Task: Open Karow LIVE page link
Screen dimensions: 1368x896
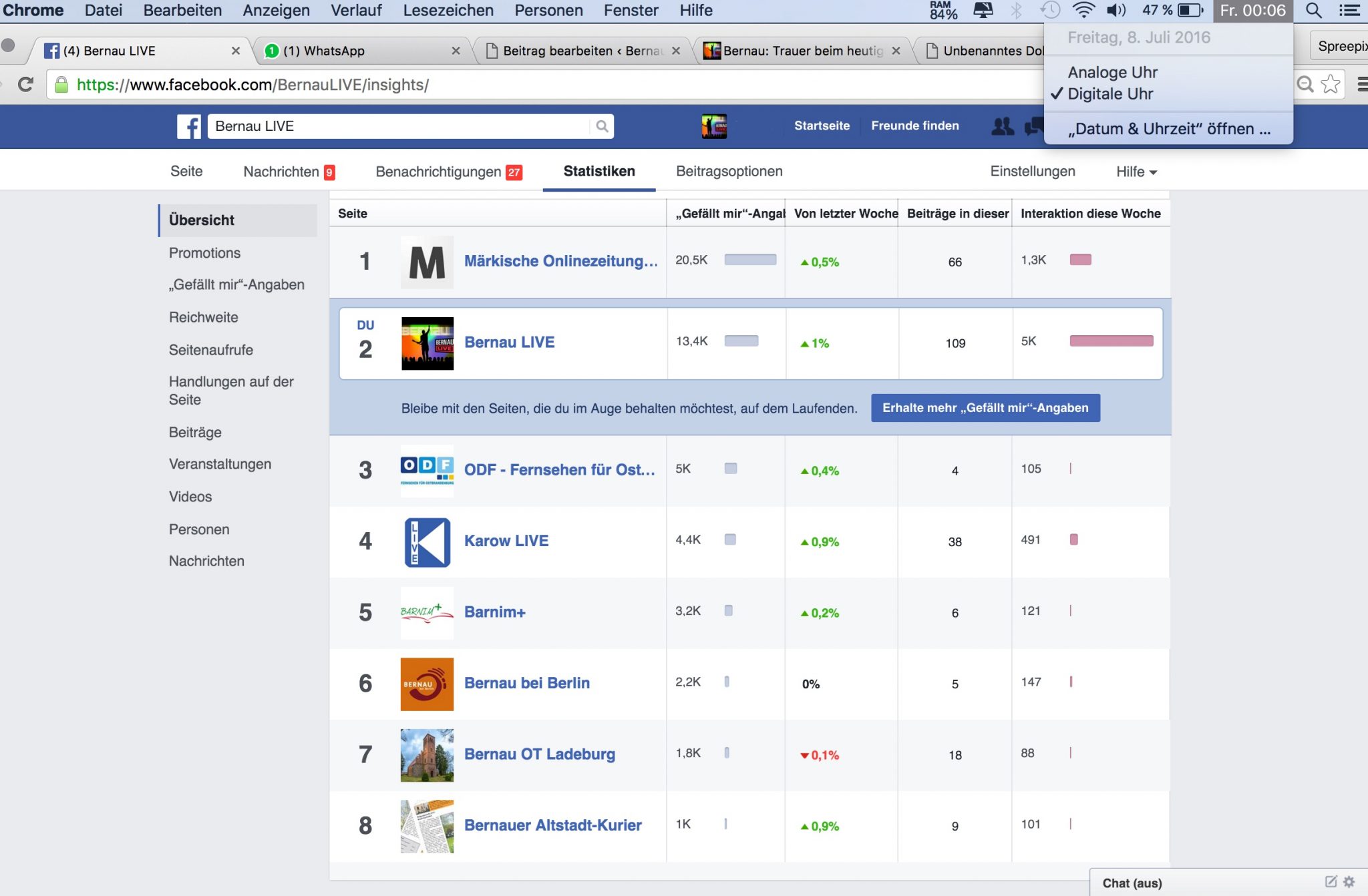Action: (506, 541)
